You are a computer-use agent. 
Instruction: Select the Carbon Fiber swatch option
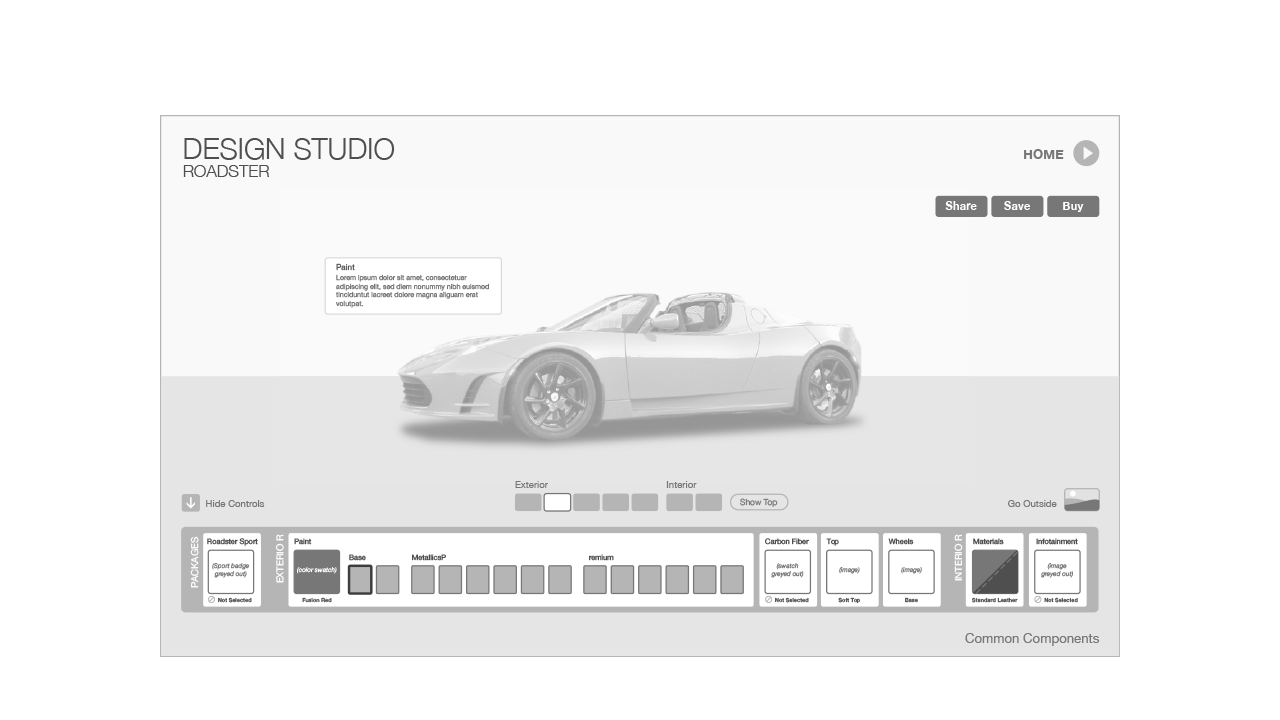tap(787, 571)
